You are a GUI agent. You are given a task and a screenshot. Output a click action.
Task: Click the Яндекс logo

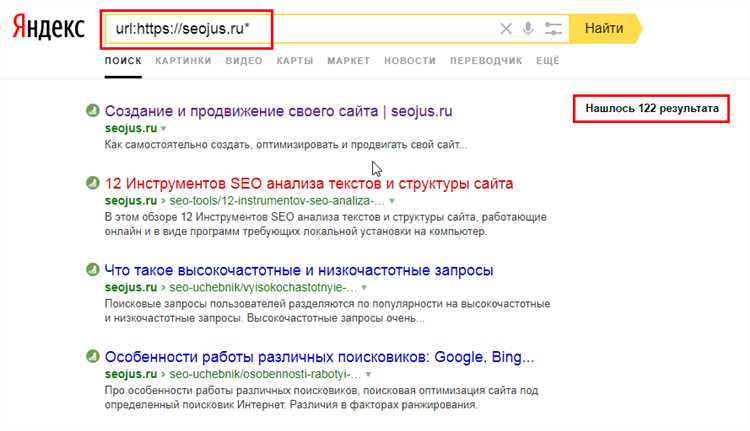coord(48,28)
